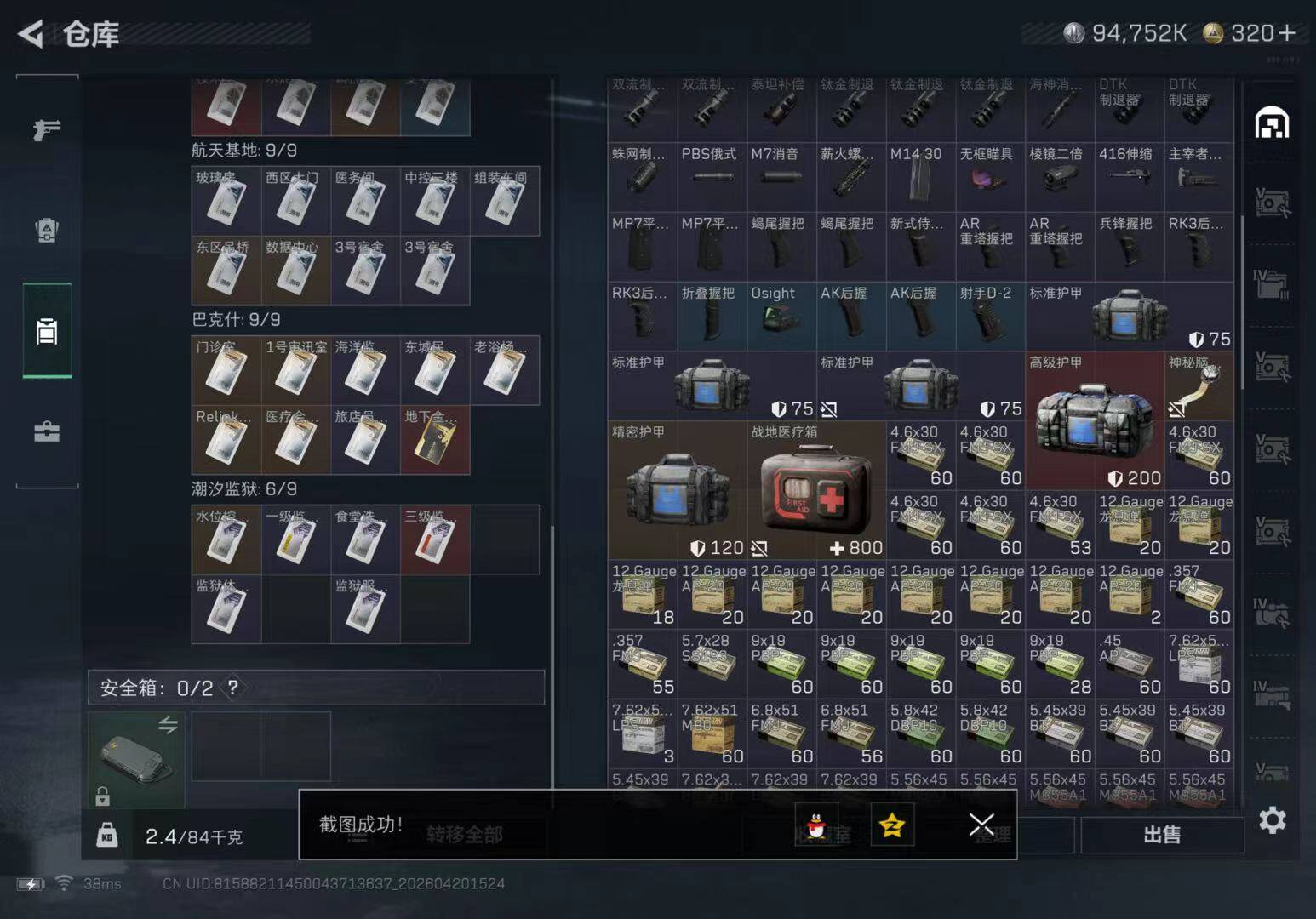
Task: Select the .357 FMJ stack of 55
Action: [x=643, y=664]
